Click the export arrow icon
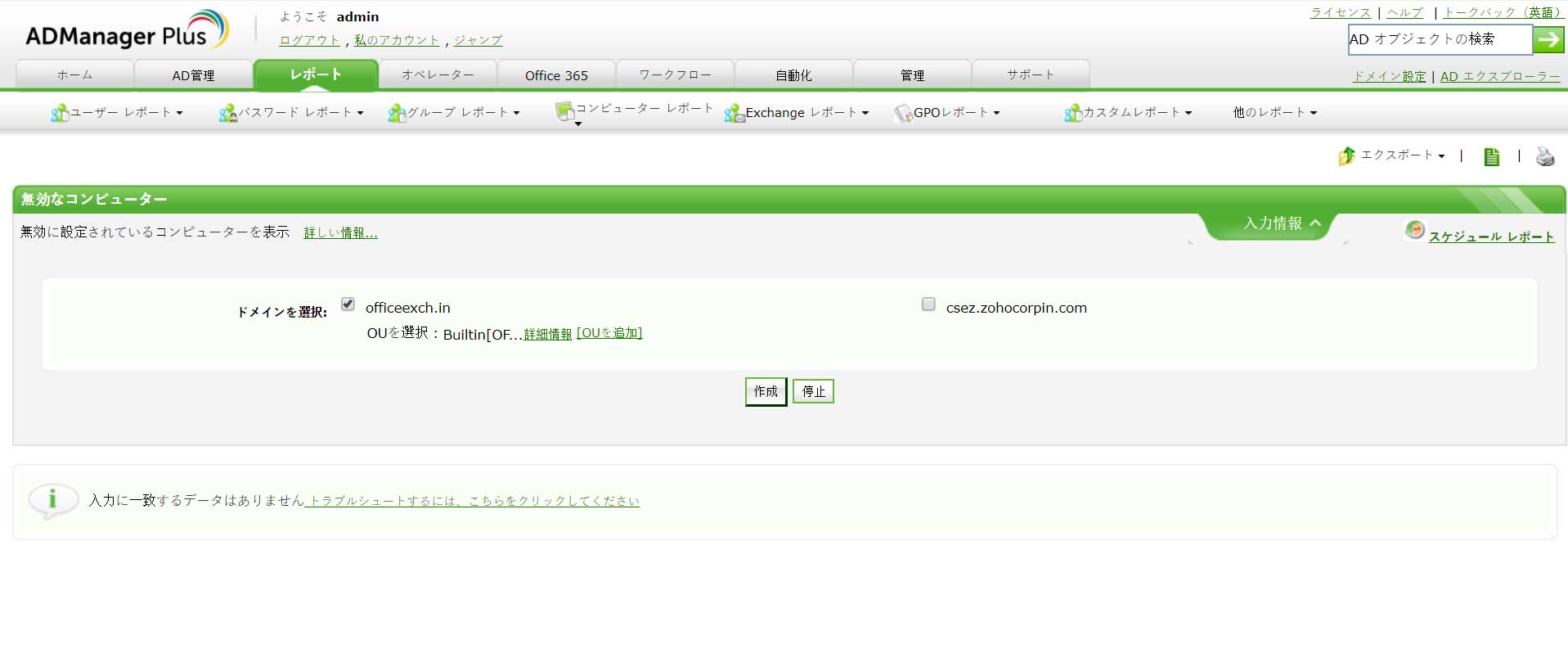1568x658 pixels. tap(1346, 155)
